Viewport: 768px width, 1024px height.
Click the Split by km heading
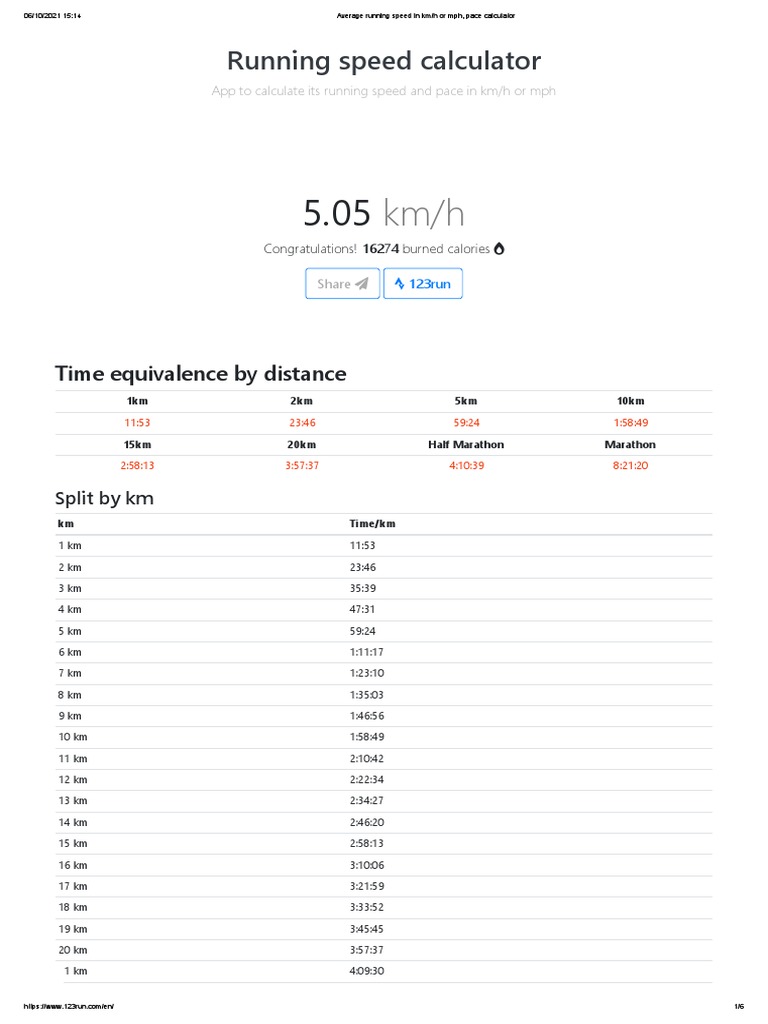pyautogui.click(x=104, y=497)
